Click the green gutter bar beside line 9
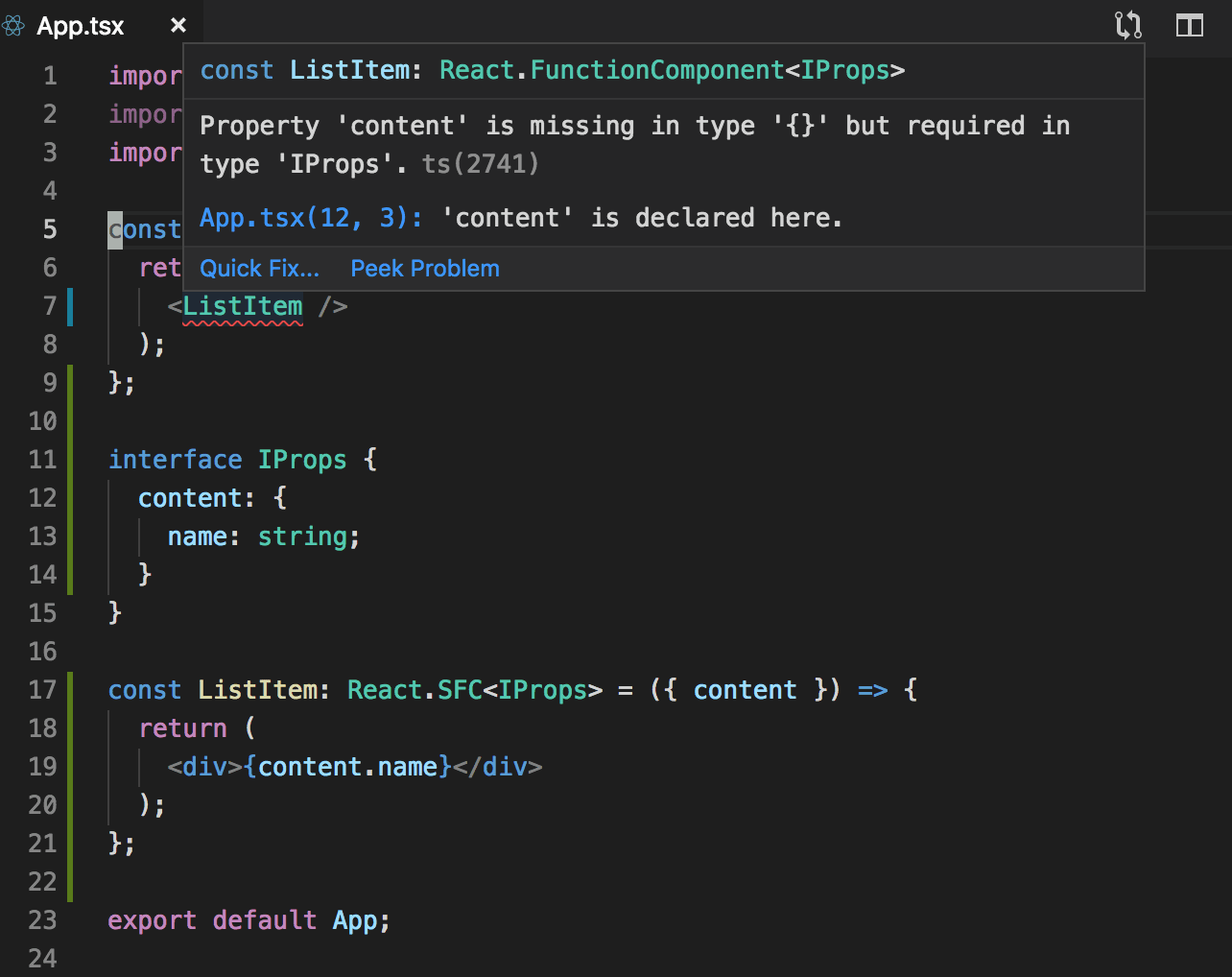Image resolution: width=1232 pixels, height=977 pixels. [70, 382]
